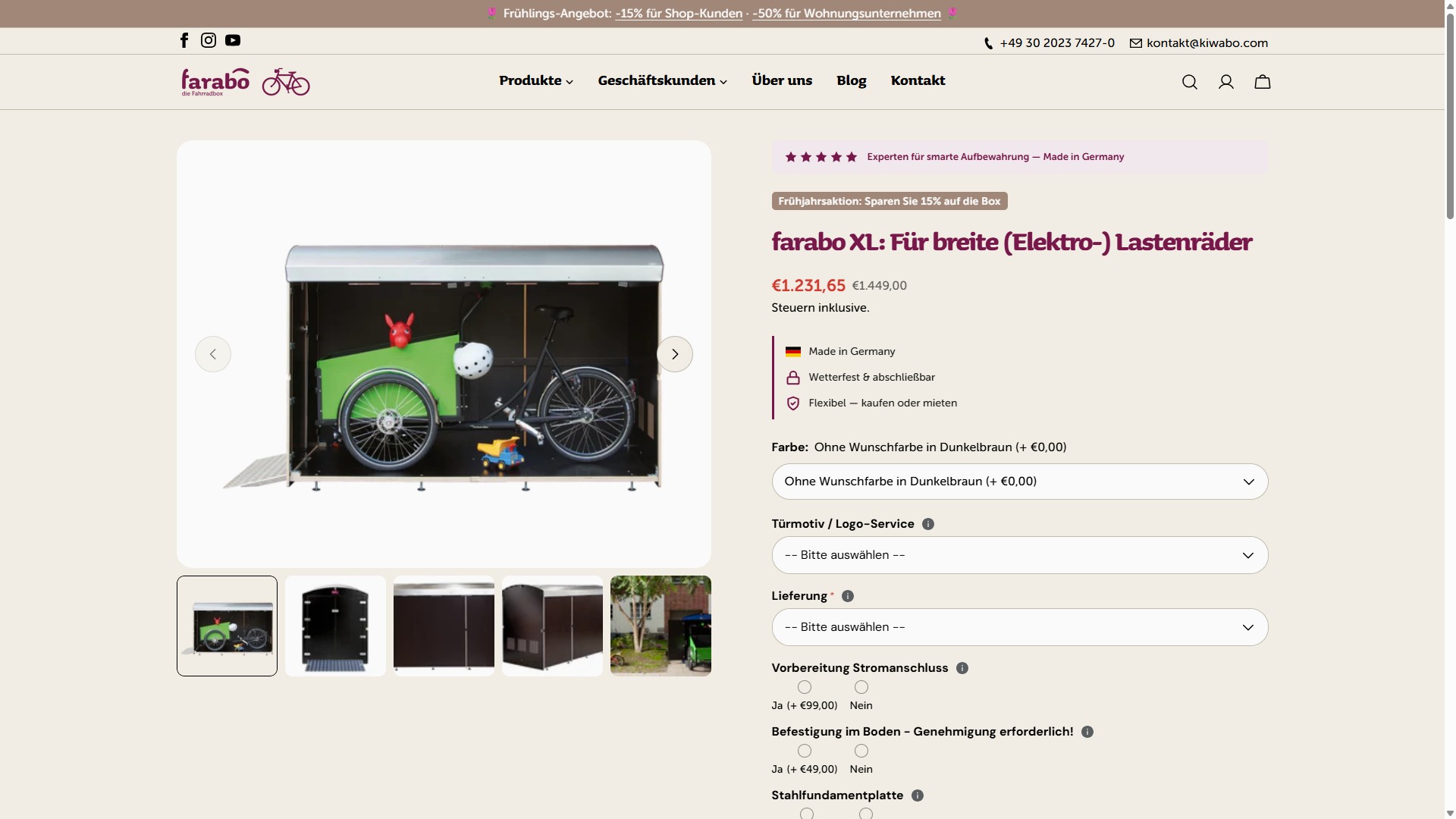Viewport: 1456px width, 819px height.
Task: Select Ja for Vorbereitung Stromanschluss
Action: pos(805,687)
